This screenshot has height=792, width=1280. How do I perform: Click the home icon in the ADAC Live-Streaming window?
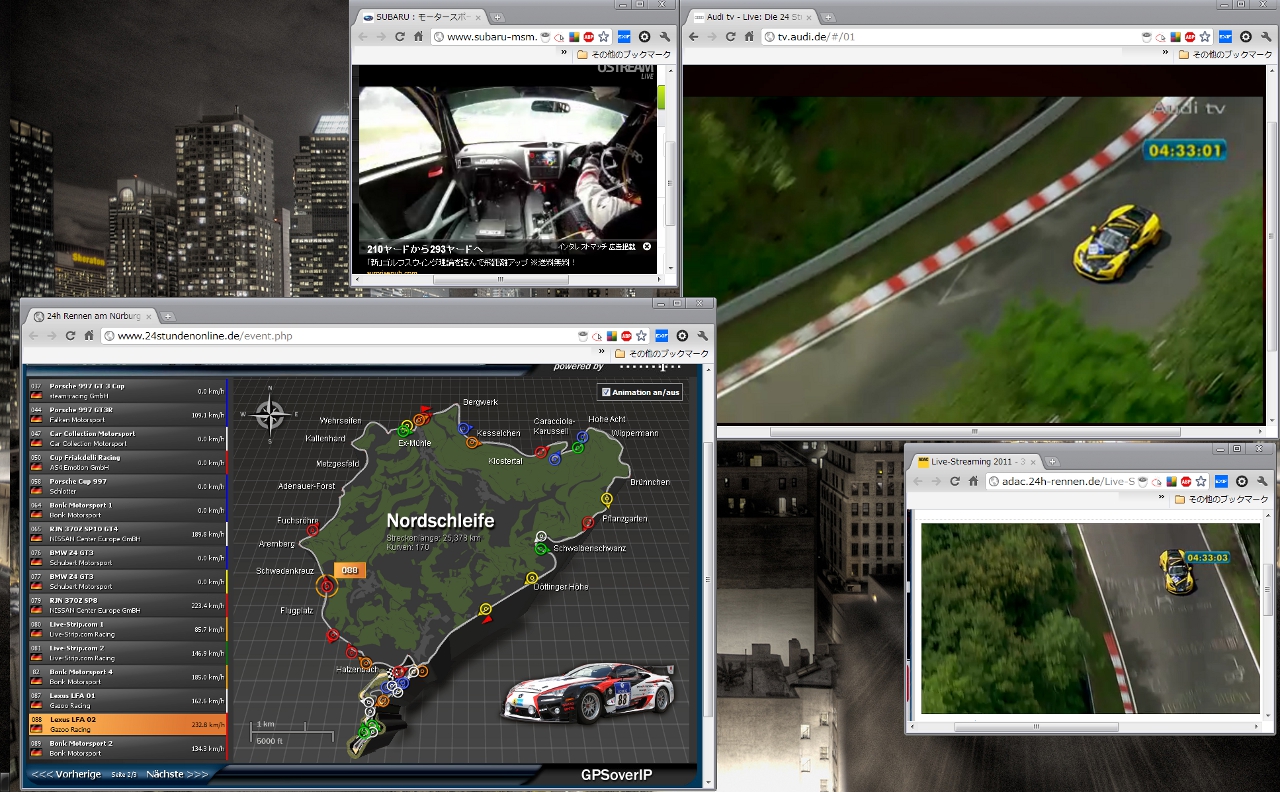tap(973, 481)
